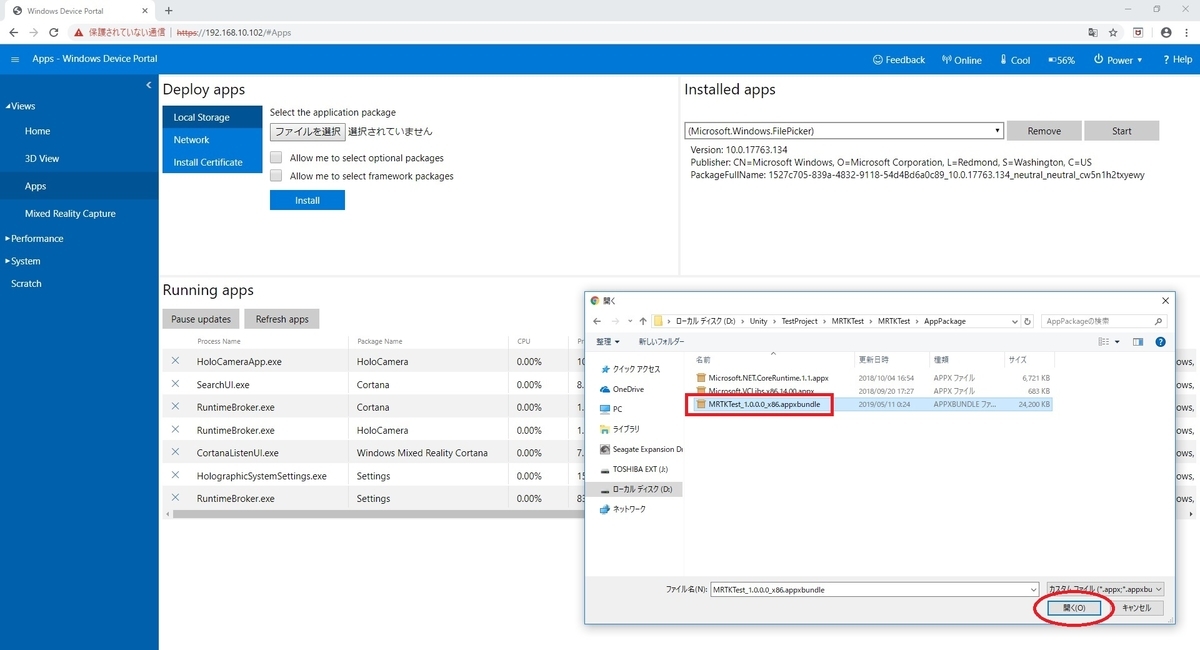Click the Start button
Viewport: 1200px width, 650px height.
(1122, 131)
